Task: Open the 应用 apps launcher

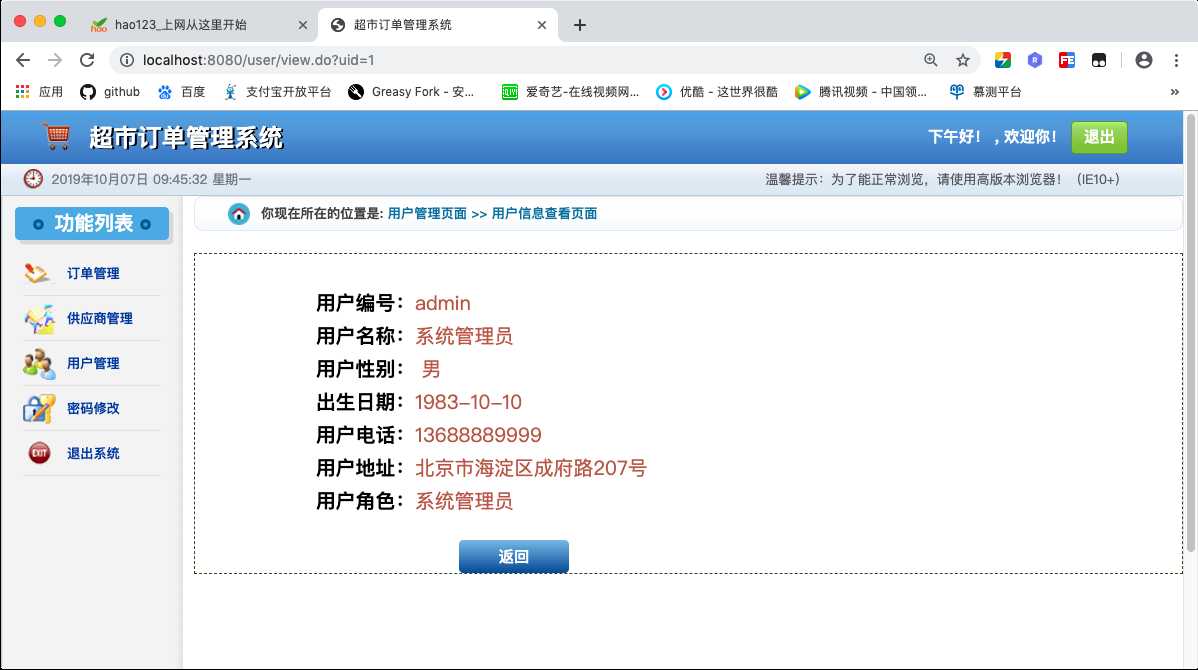Action: click(22, 91)
